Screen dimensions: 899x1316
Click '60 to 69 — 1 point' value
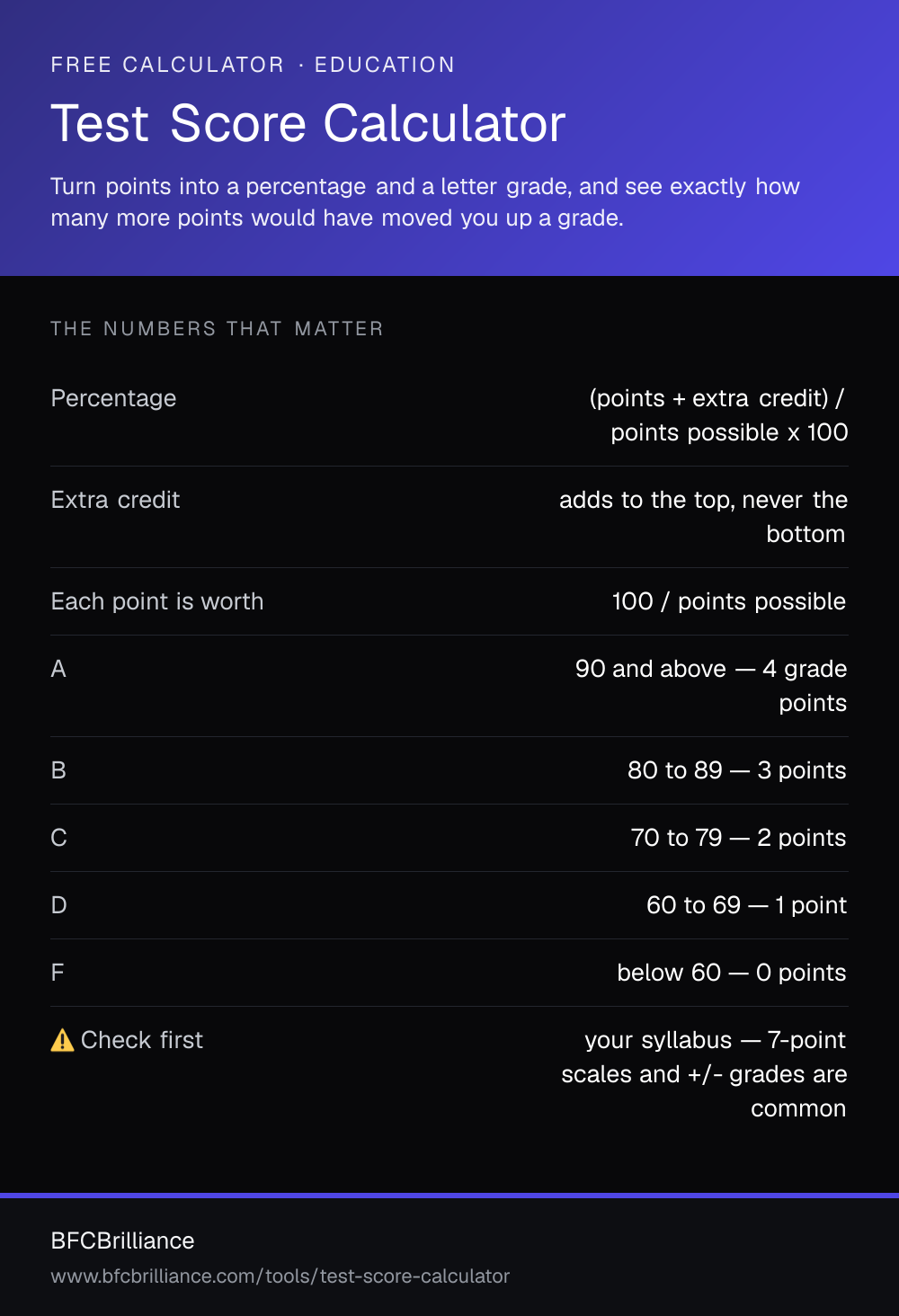747,905
